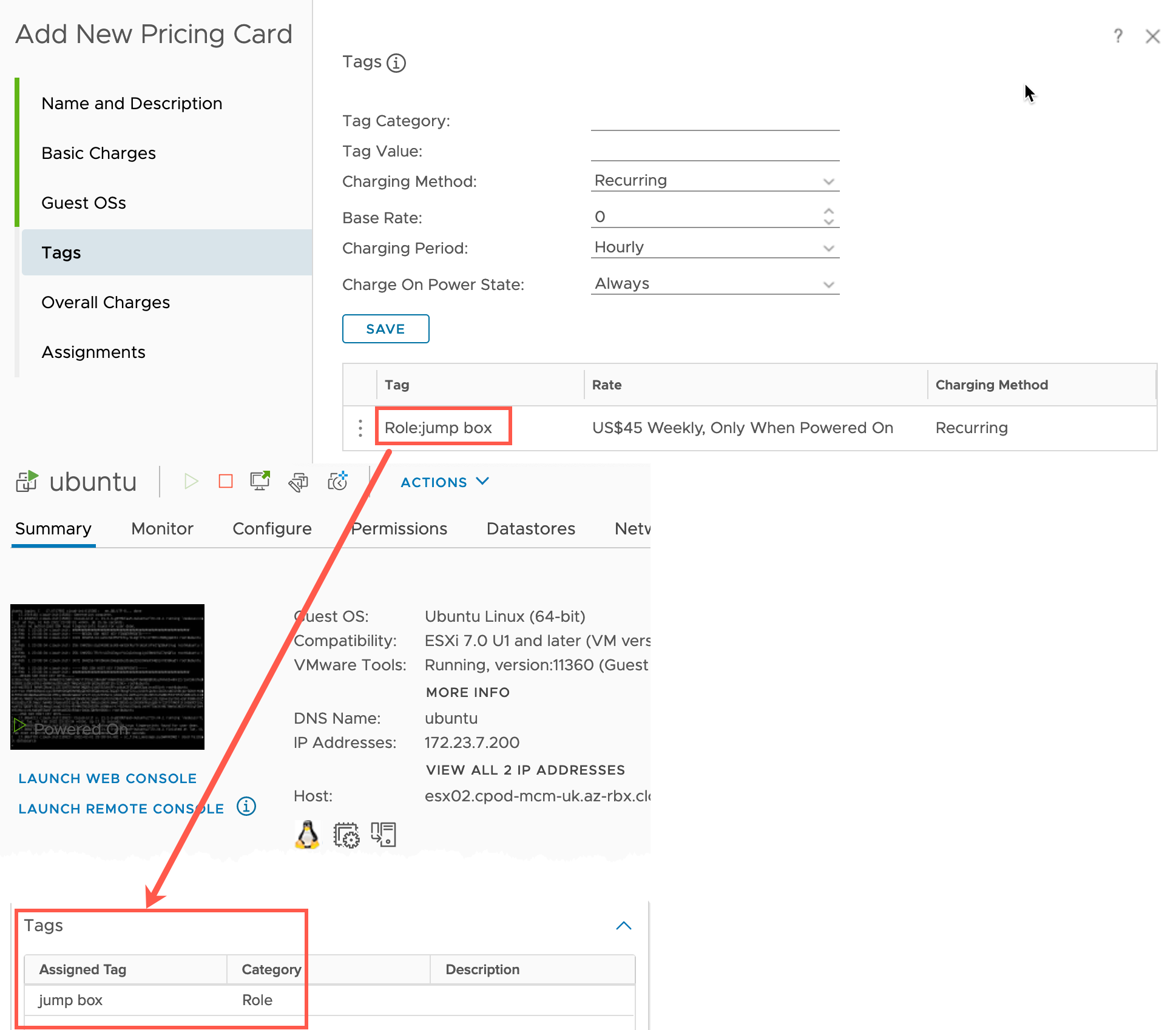Close the Add New Pricing Card dialog

click(1152, 36)
